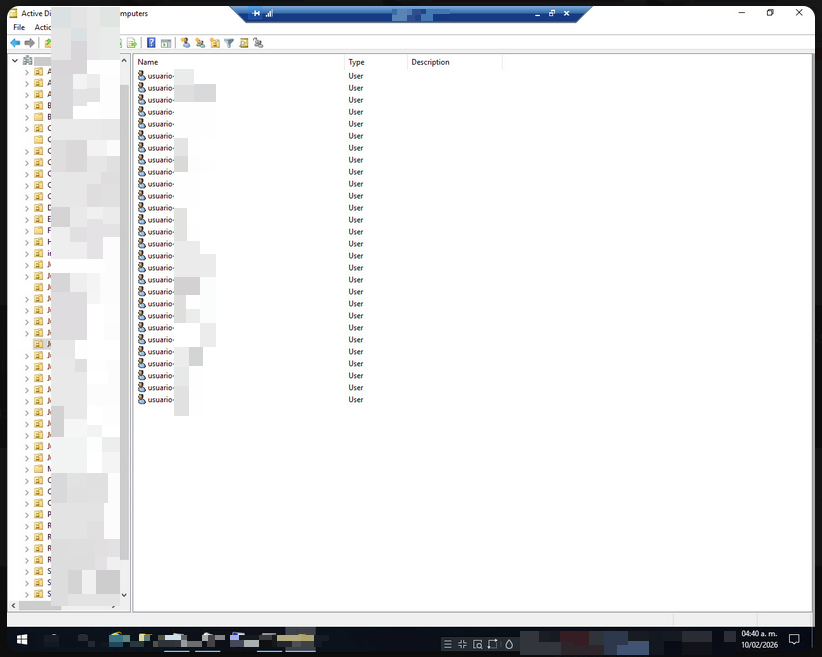Click the tree pane horizontal scroll-left arrow

[13, 606]
